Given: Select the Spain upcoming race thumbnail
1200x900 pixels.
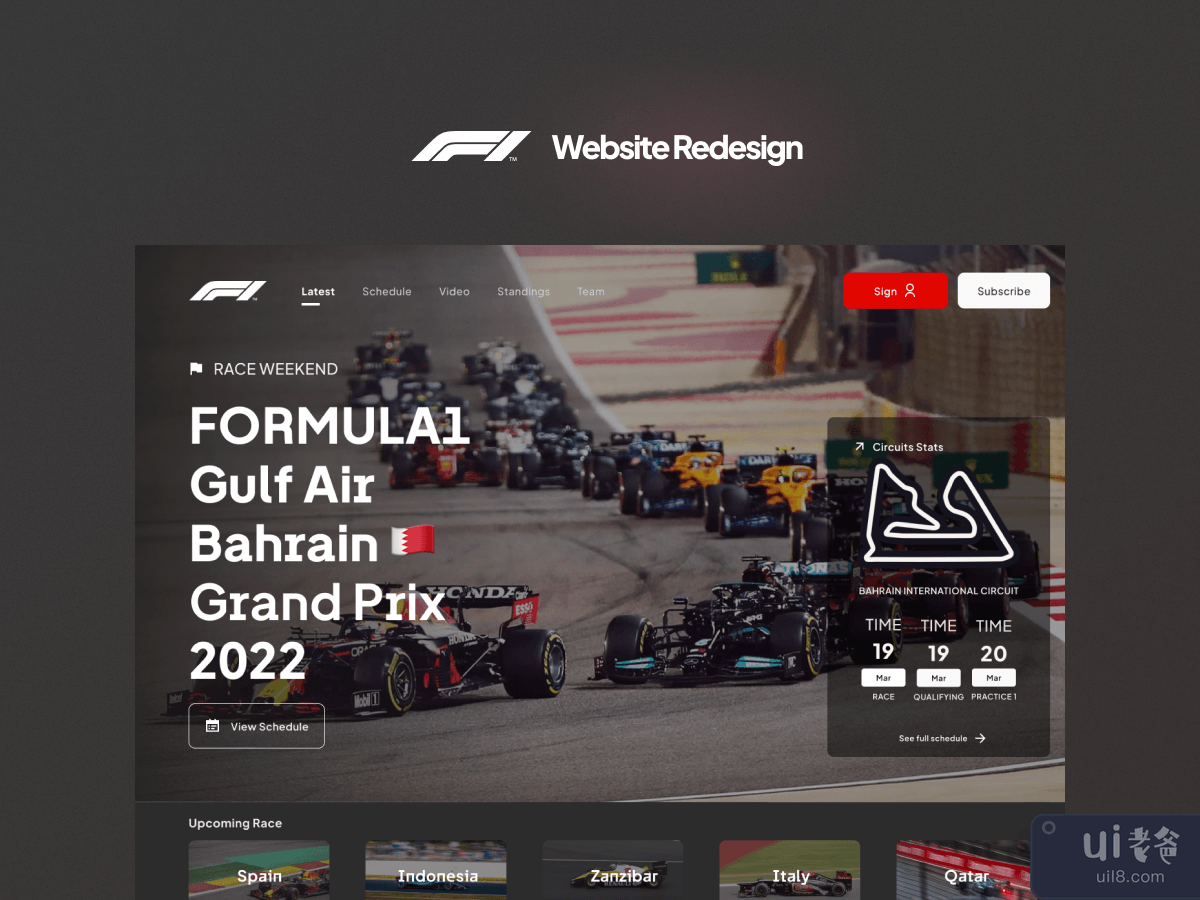Looking at the screenshot, I should [x=259, y=870].
